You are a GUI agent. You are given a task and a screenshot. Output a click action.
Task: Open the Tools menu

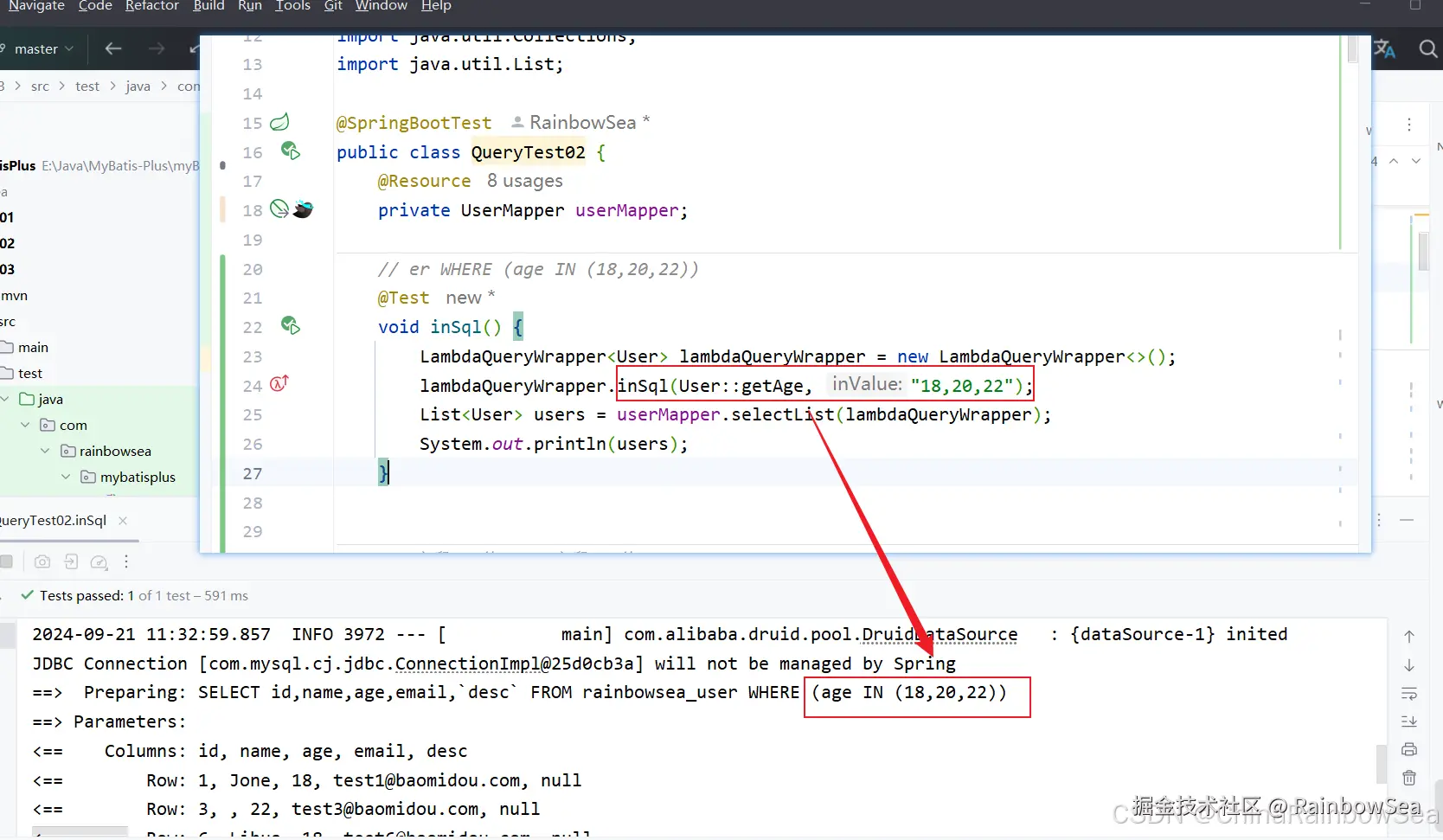[292, 6]
